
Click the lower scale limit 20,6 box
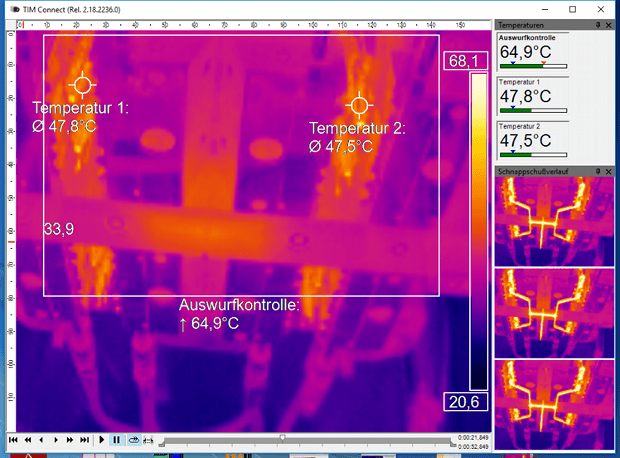tap(465, 402)
